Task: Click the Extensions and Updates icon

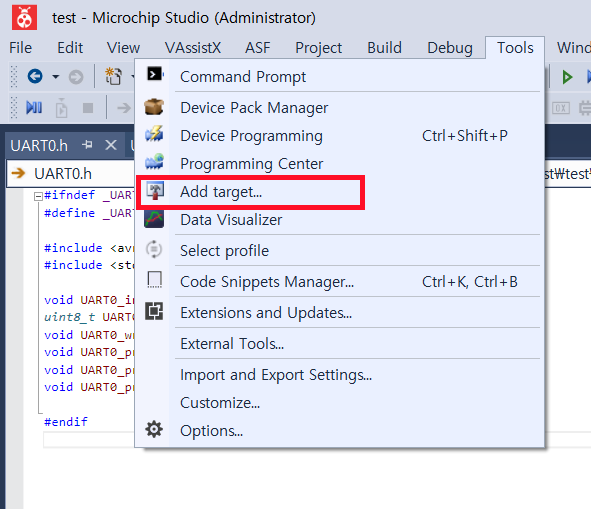Action: 154,311
